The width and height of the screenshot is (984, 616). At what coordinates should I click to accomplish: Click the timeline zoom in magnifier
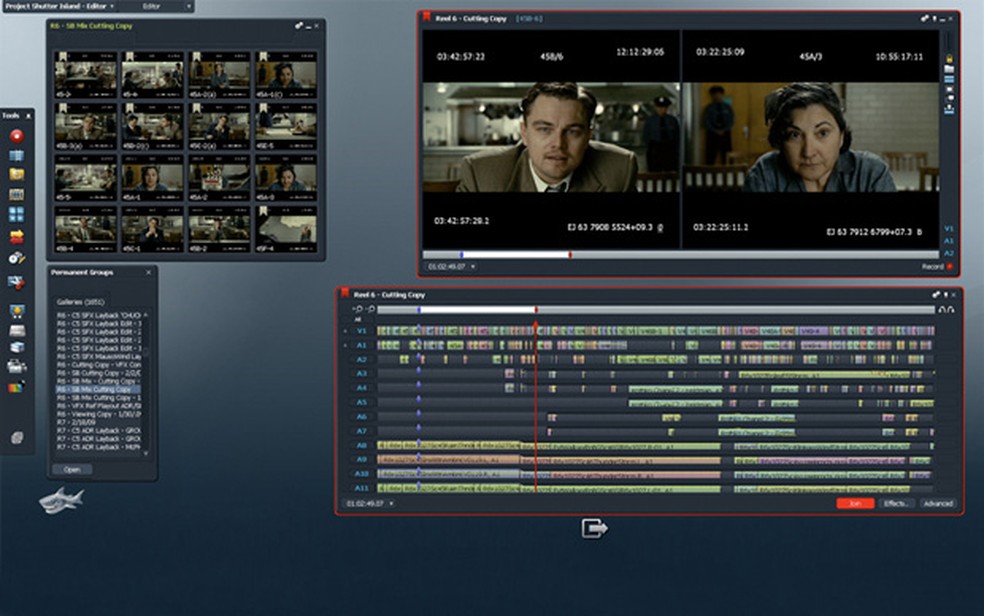358,309
